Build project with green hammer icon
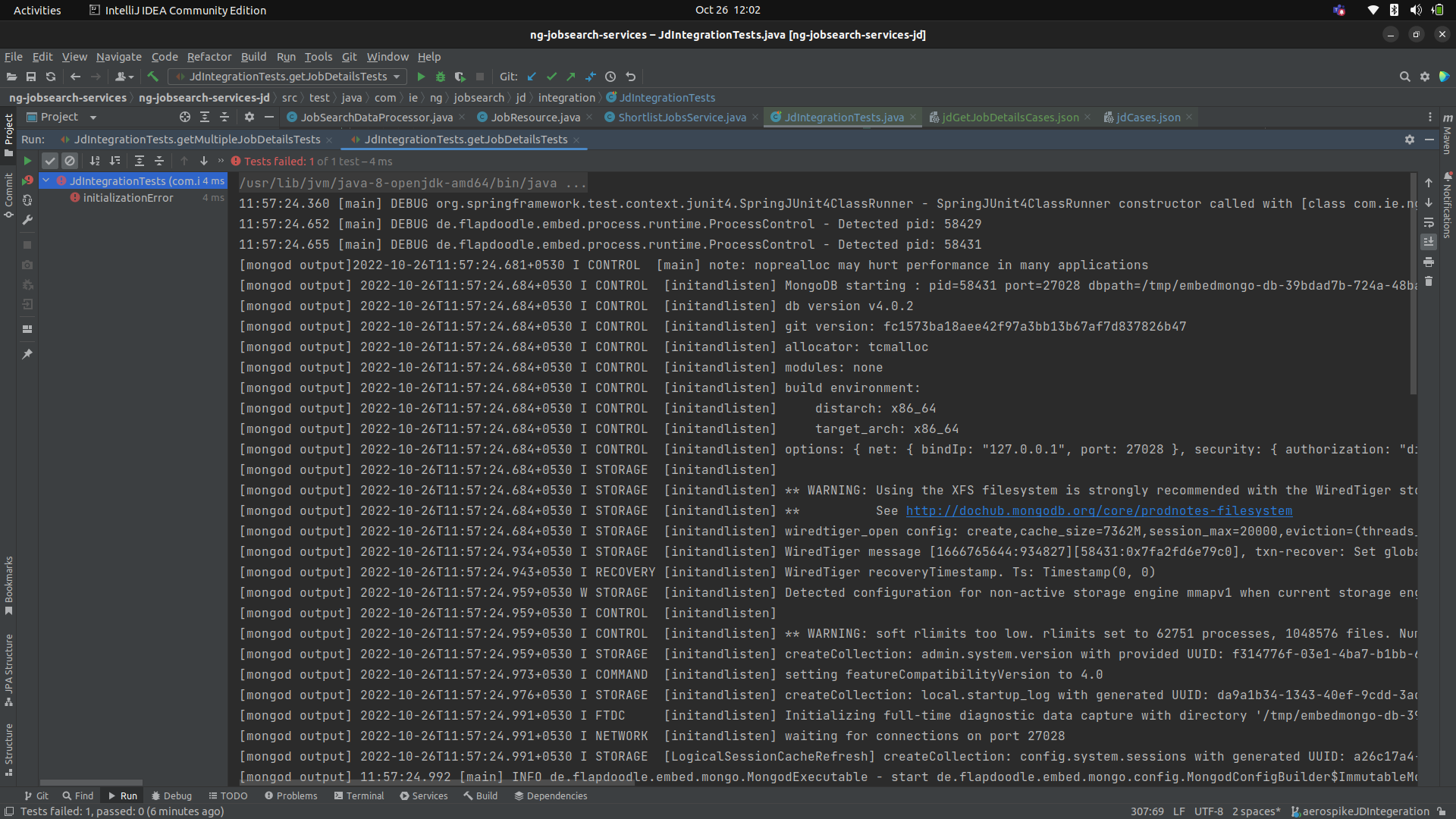The height and width of the screenshot is (819, 1456). tap(152, 77)
